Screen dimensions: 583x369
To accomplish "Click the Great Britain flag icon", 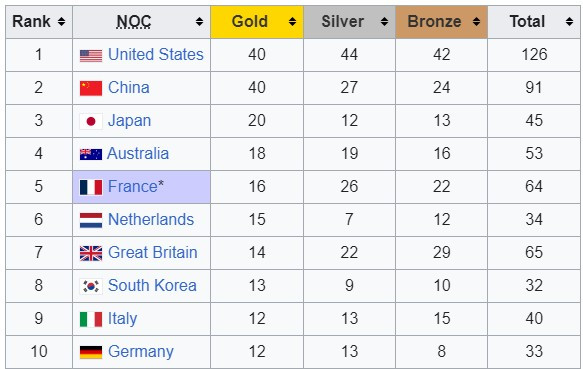I will tap(91, 253).
